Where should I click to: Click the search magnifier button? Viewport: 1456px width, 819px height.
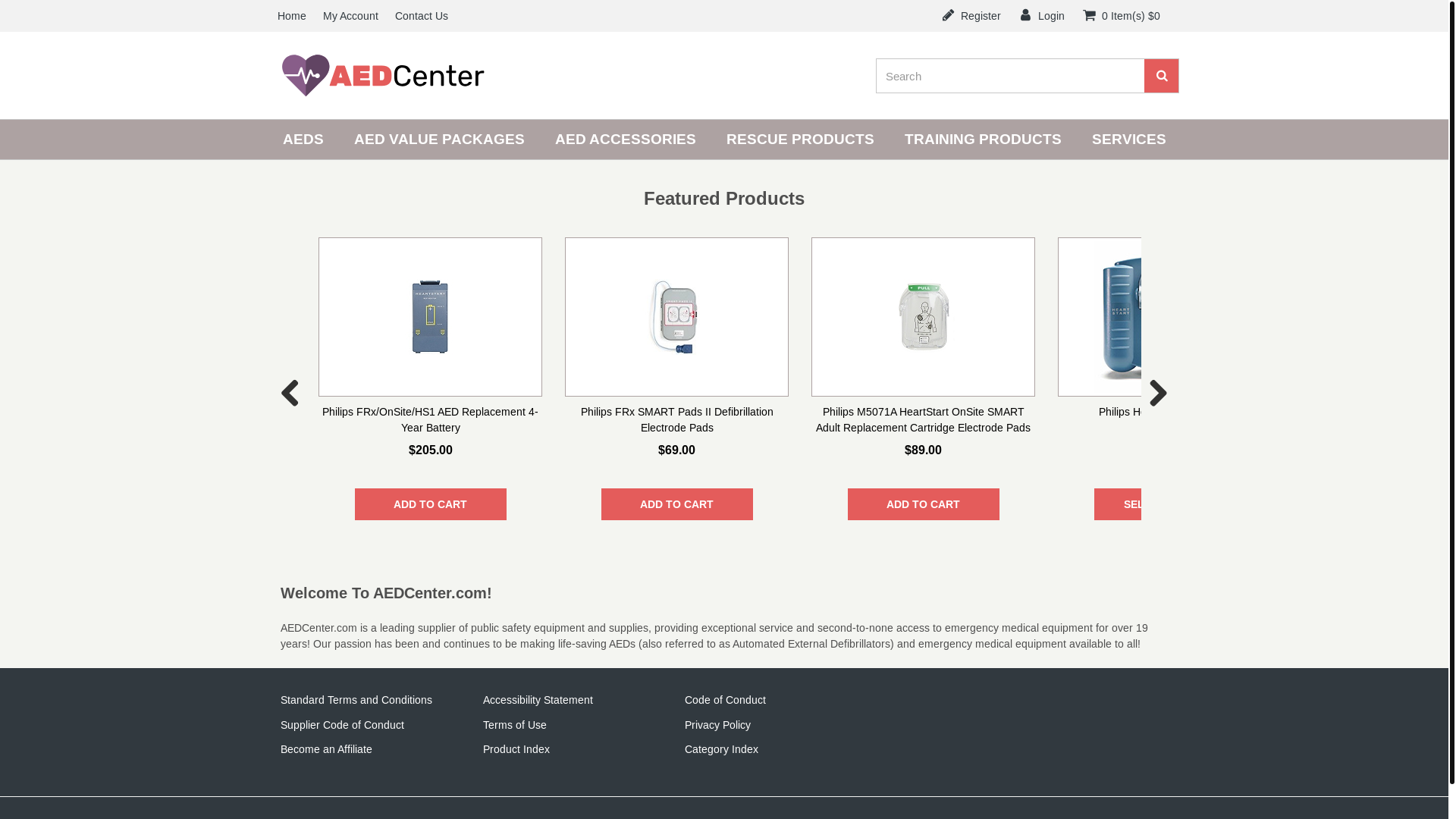tap(1161, 76)
